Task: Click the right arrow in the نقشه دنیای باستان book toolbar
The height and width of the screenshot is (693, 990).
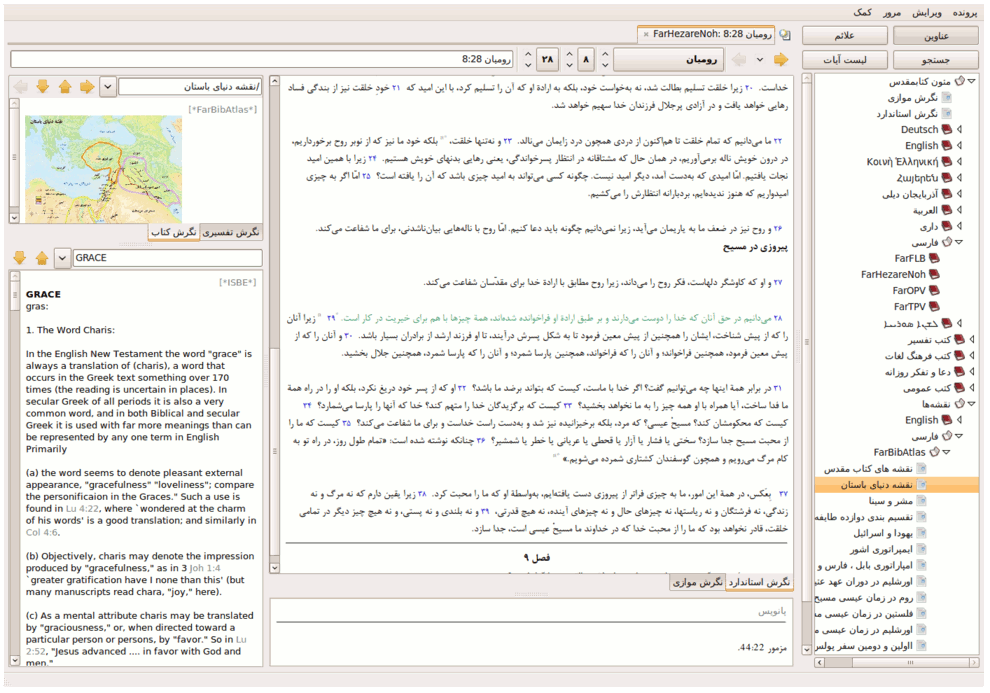Action: (x=86, y=86)
